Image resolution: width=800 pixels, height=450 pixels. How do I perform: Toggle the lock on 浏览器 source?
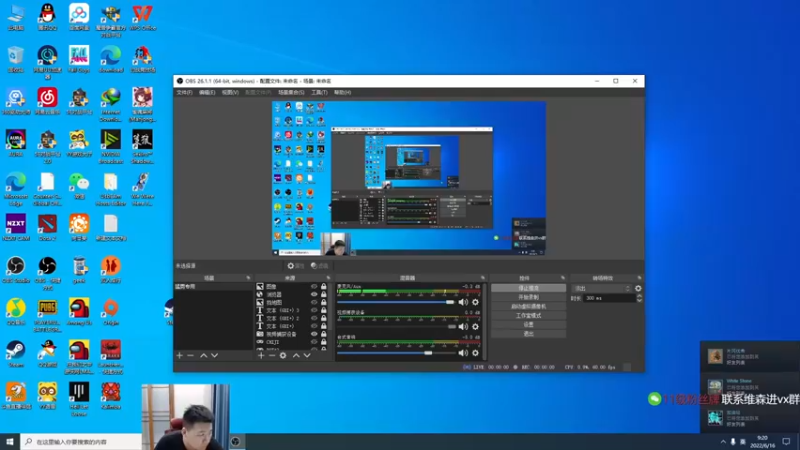[323, 294]
